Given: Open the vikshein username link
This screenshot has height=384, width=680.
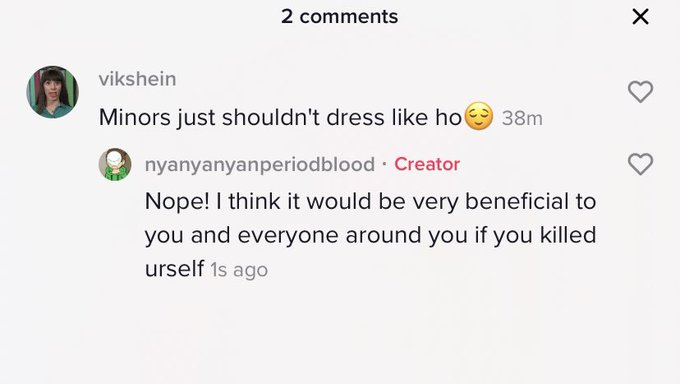Looking at the screenshot, I should 137,79.
